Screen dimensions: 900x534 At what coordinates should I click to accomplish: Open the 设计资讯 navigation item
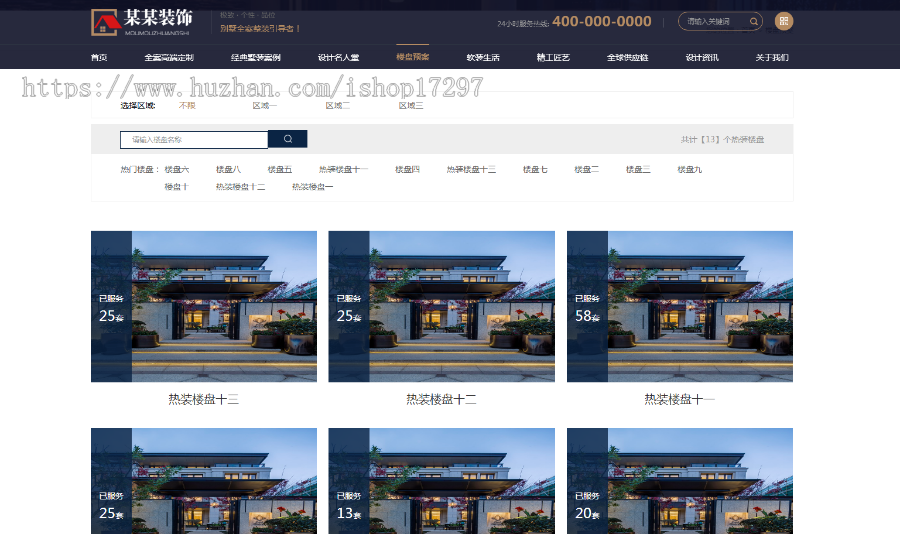[x=702, y=57]
